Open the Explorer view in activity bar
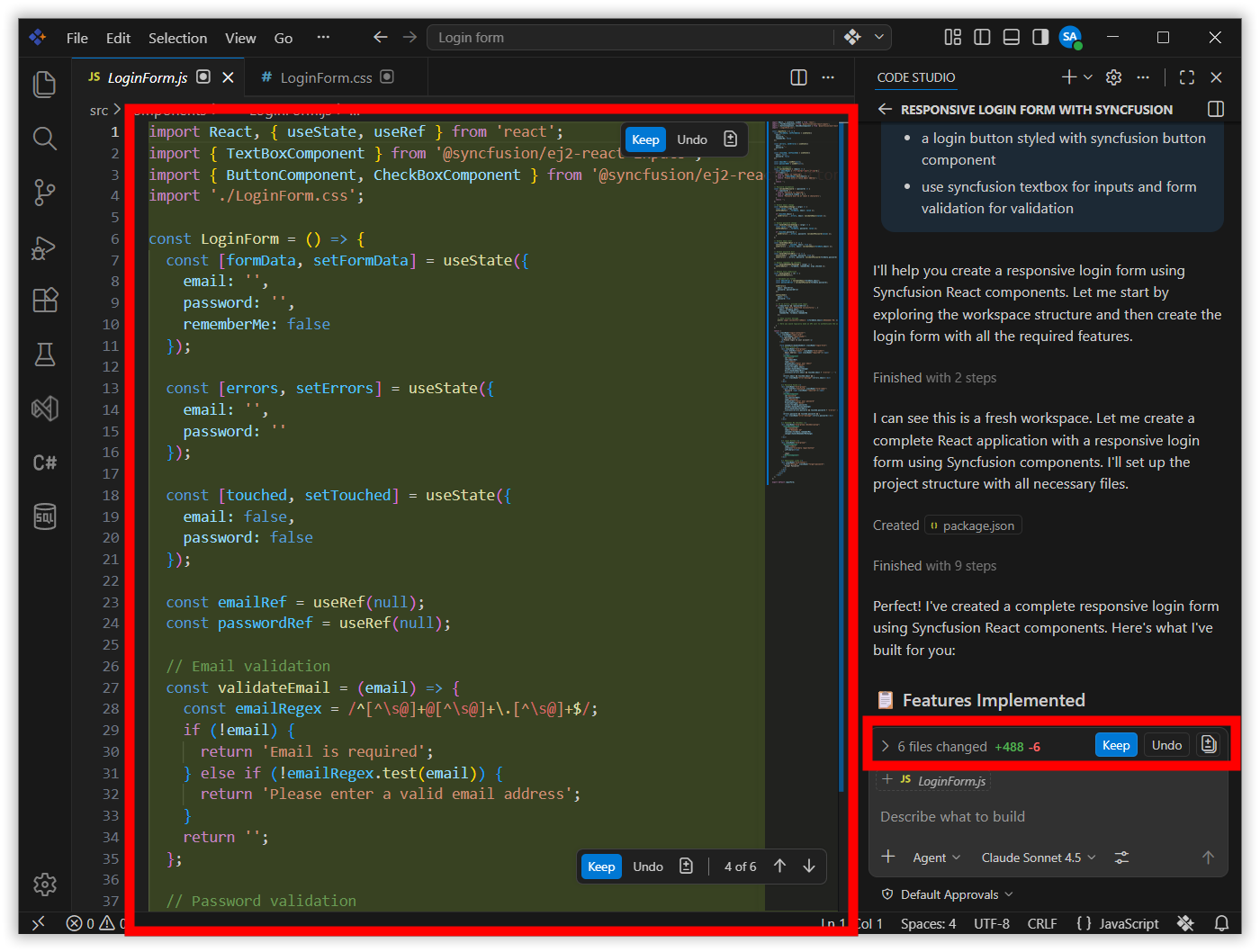The image size is (1260, 952). point(44,85)
